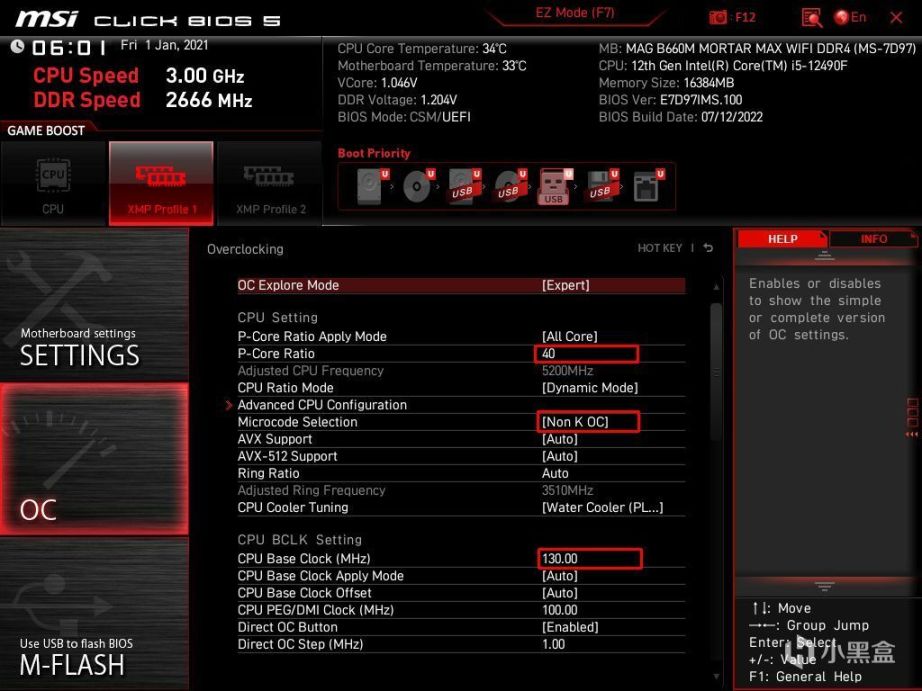
Task: Expand Advanced CPU Configuration submenu
Action: pos(322,405)
